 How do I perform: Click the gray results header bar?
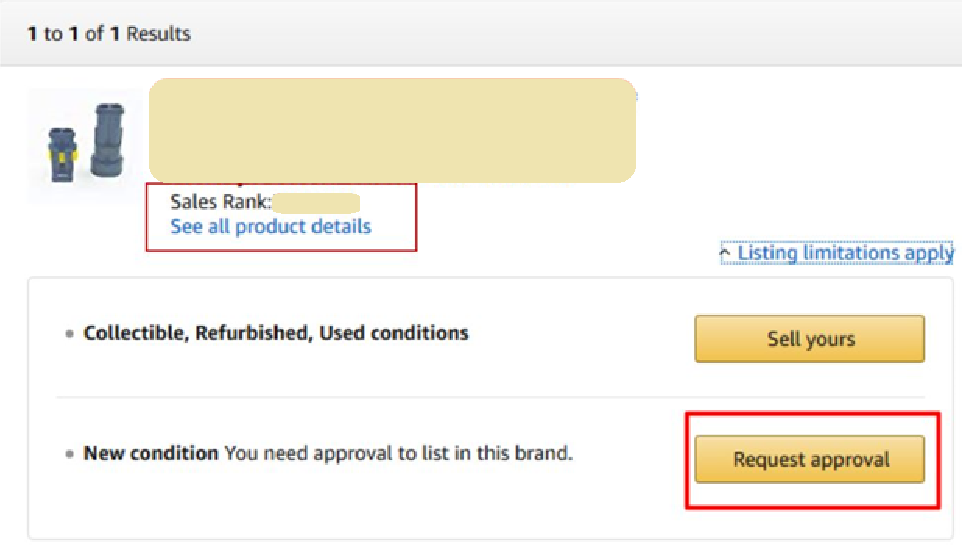coord(481,33)
